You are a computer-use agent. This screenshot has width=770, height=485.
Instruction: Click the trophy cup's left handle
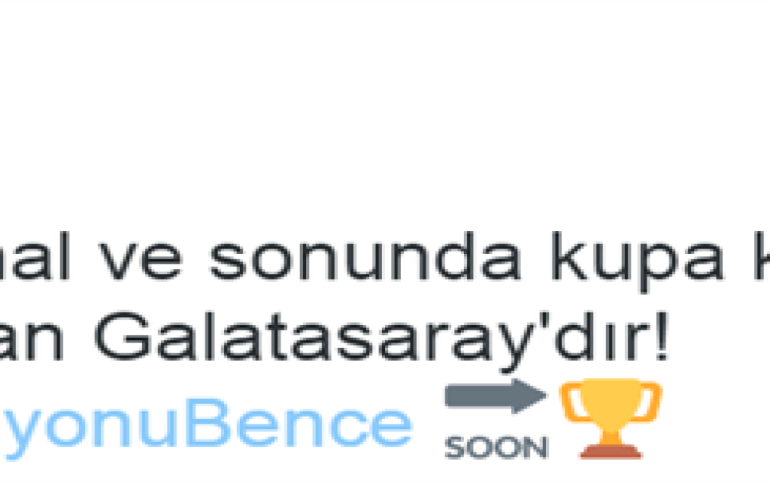point(571,404)
